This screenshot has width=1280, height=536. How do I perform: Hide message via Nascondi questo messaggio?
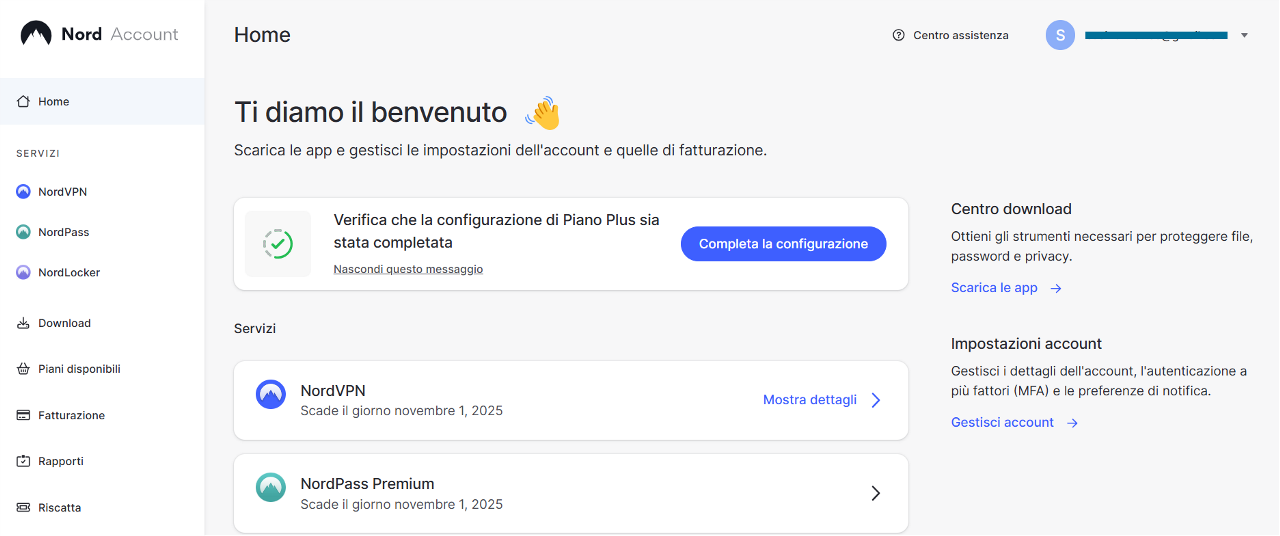click(x=408, y=269)
